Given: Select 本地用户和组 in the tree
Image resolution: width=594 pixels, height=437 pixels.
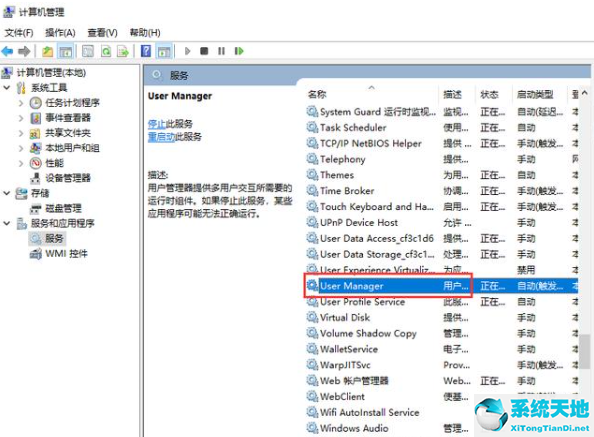Looking at the screenshot, I should (72, 148).
